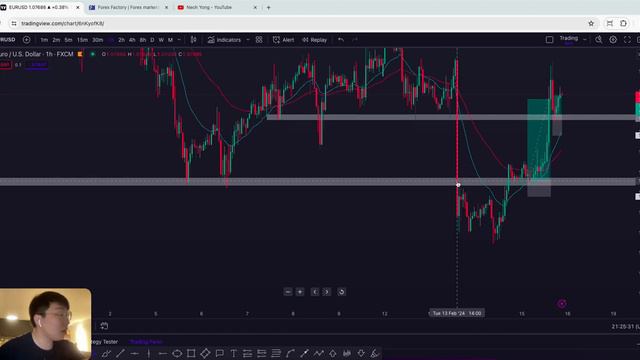Image resolution: width=640 pixels, height=360 pixels.
Task: Switch to the EURUSD browser tab
Action: 39,7
